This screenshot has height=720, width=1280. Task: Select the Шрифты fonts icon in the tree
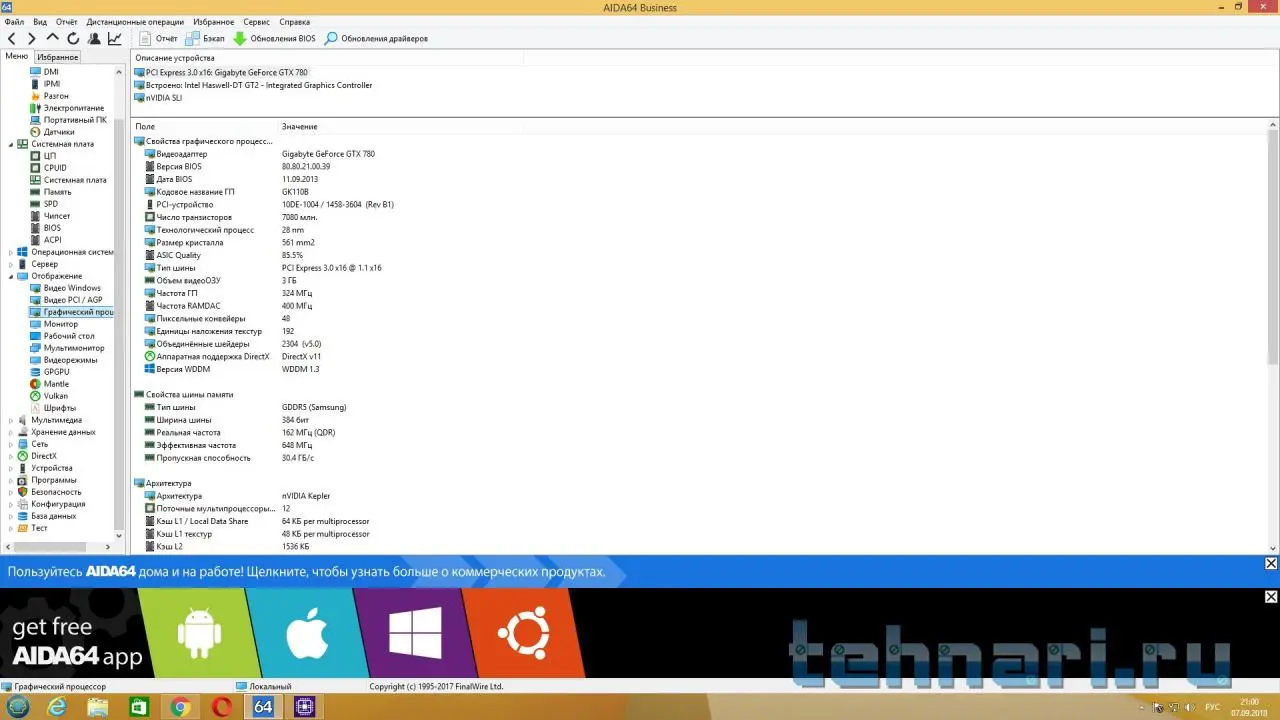click(36, 408)
